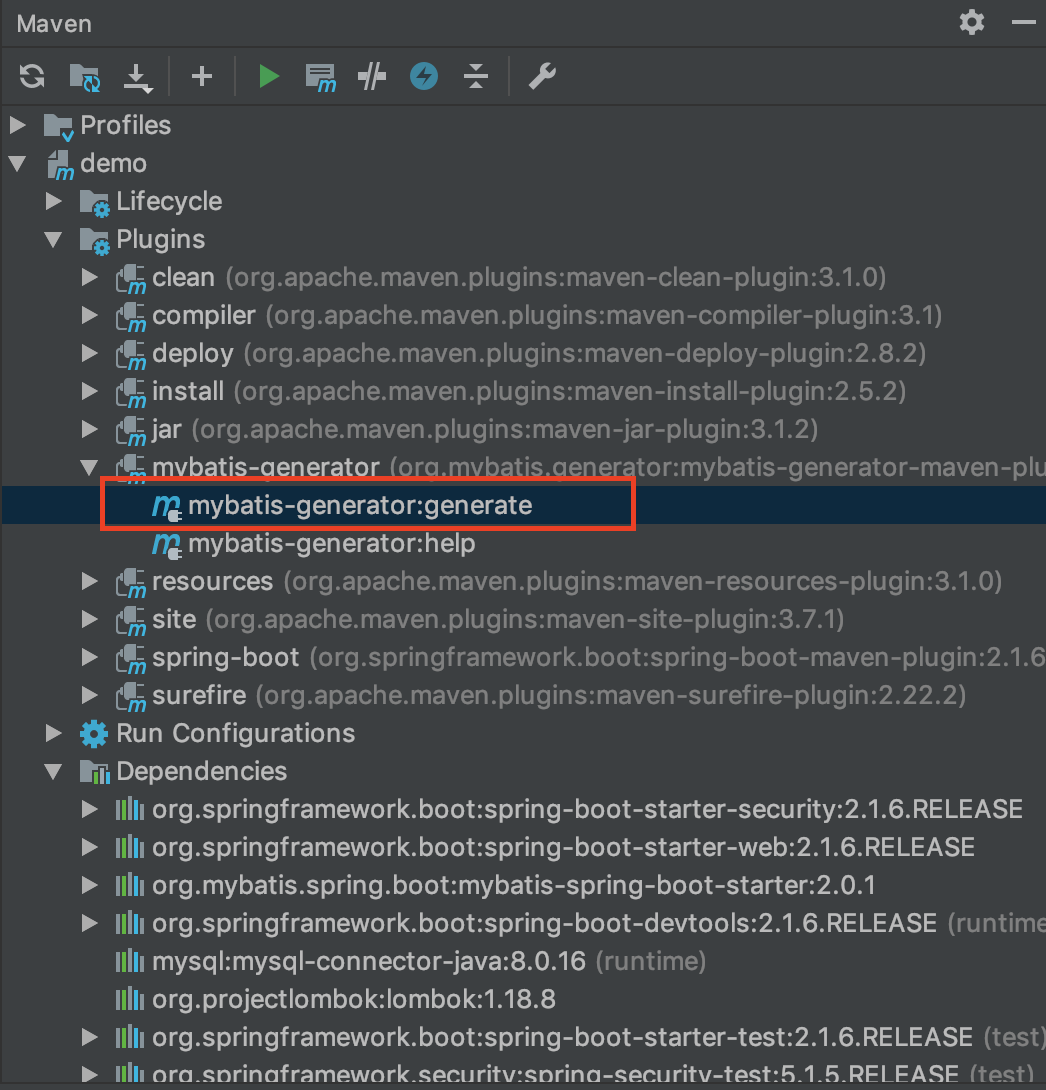Click the demo Maven project icon
The height and width of the screenshot is (1090, 1046).
pyautogui.click(x=60, y=165)
